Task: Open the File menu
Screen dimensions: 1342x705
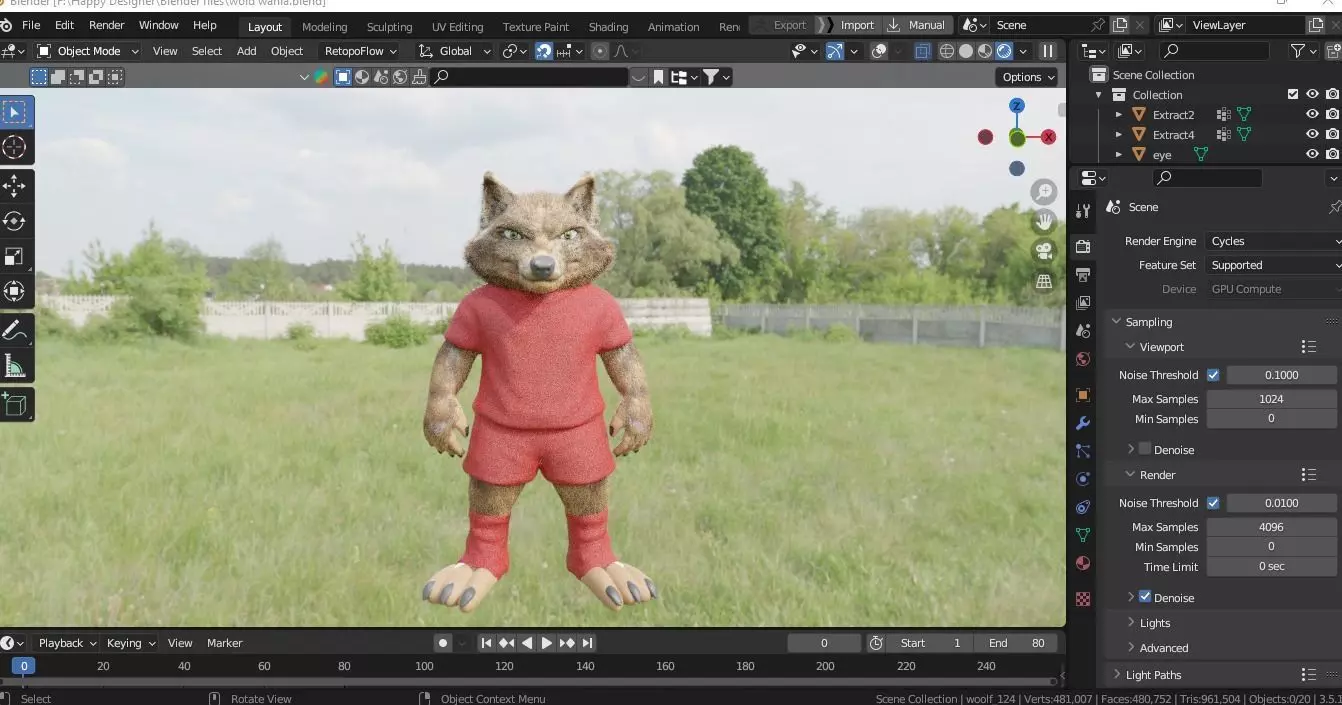Action: 31,25
